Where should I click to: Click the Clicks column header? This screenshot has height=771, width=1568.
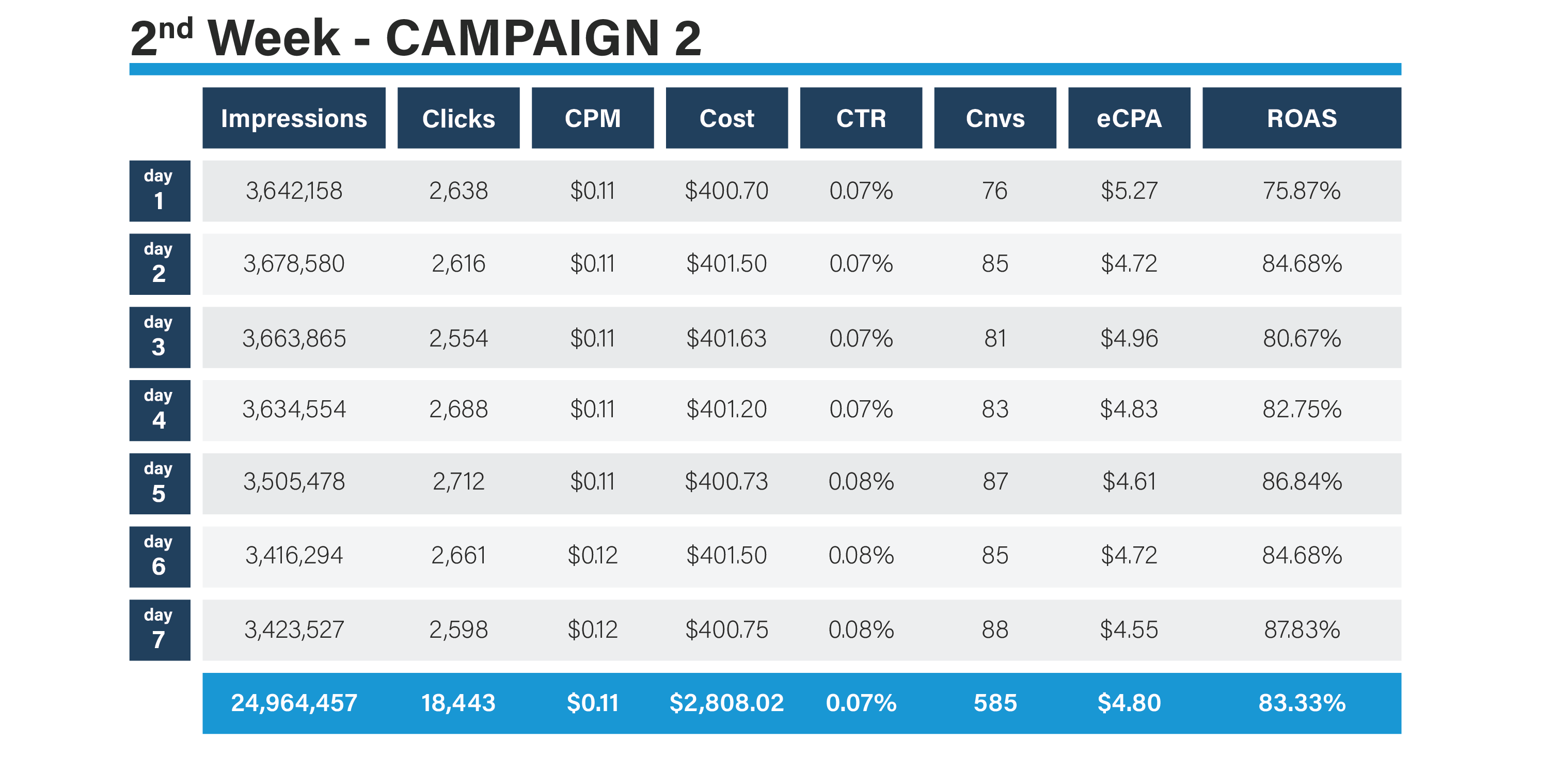(x=458, y=118)
